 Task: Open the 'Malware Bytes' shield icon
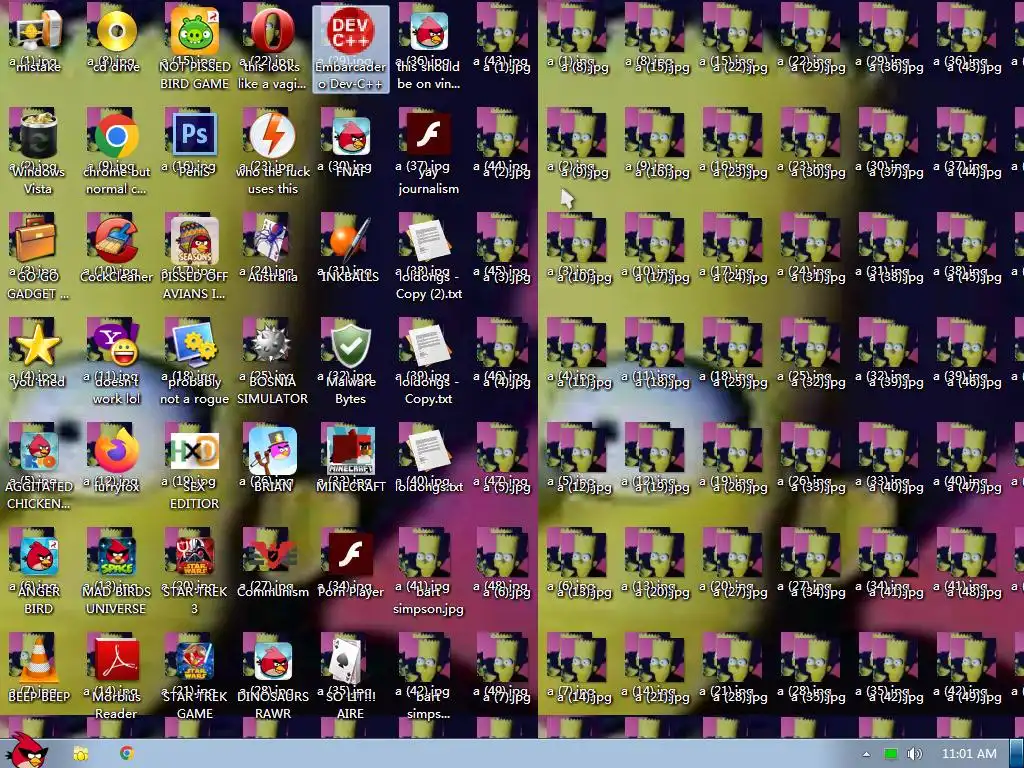coord(351,345)
